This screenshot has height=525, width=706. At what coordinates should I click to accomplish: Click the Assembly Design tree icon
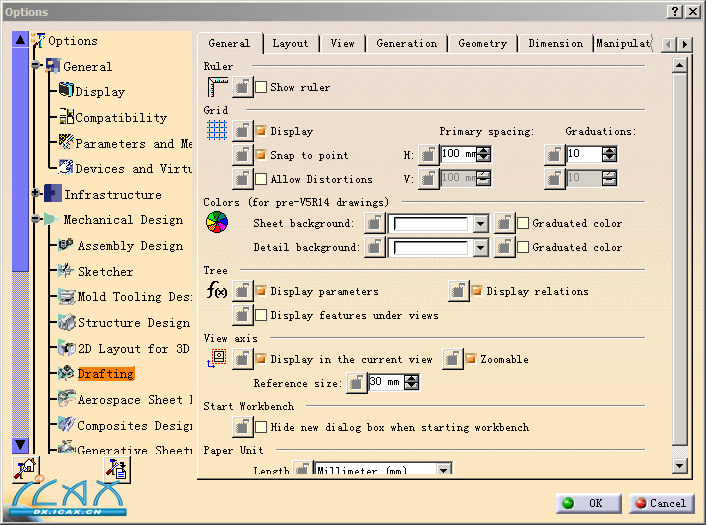66,245
